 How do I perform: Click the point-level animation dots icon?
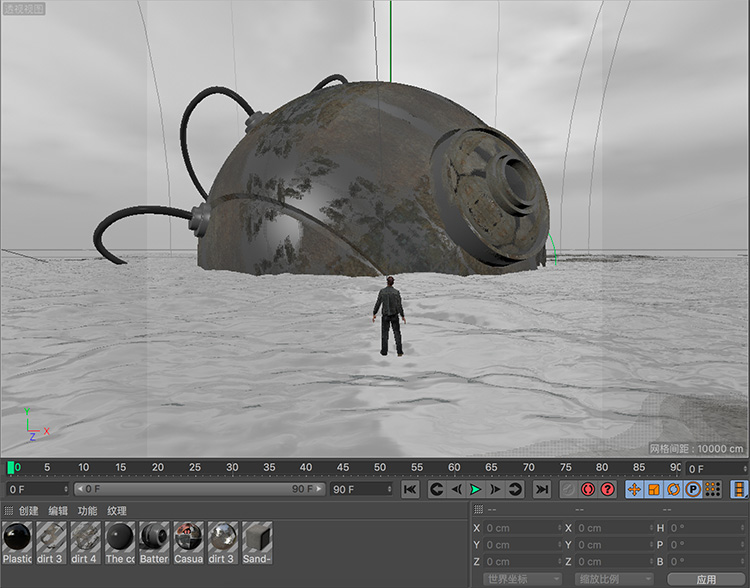(x=712, y=489)
